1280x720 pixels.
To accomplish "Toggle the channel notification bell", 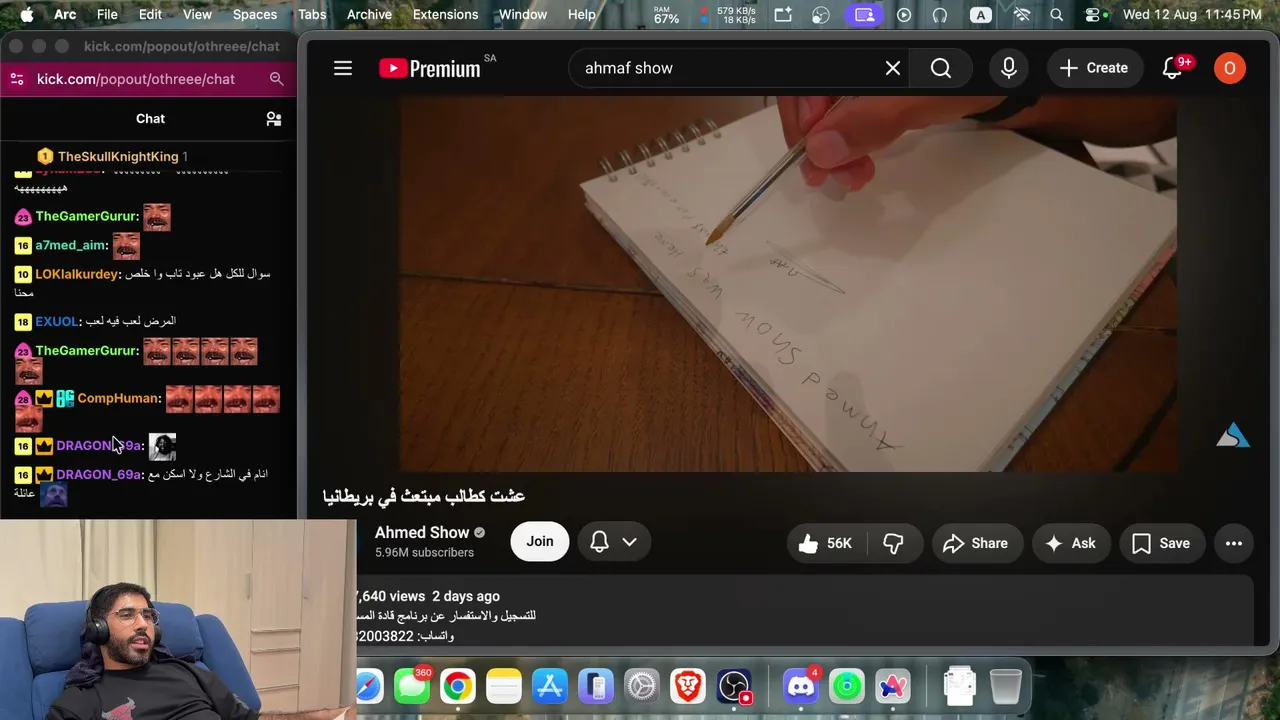I will (x=599, y=542).
